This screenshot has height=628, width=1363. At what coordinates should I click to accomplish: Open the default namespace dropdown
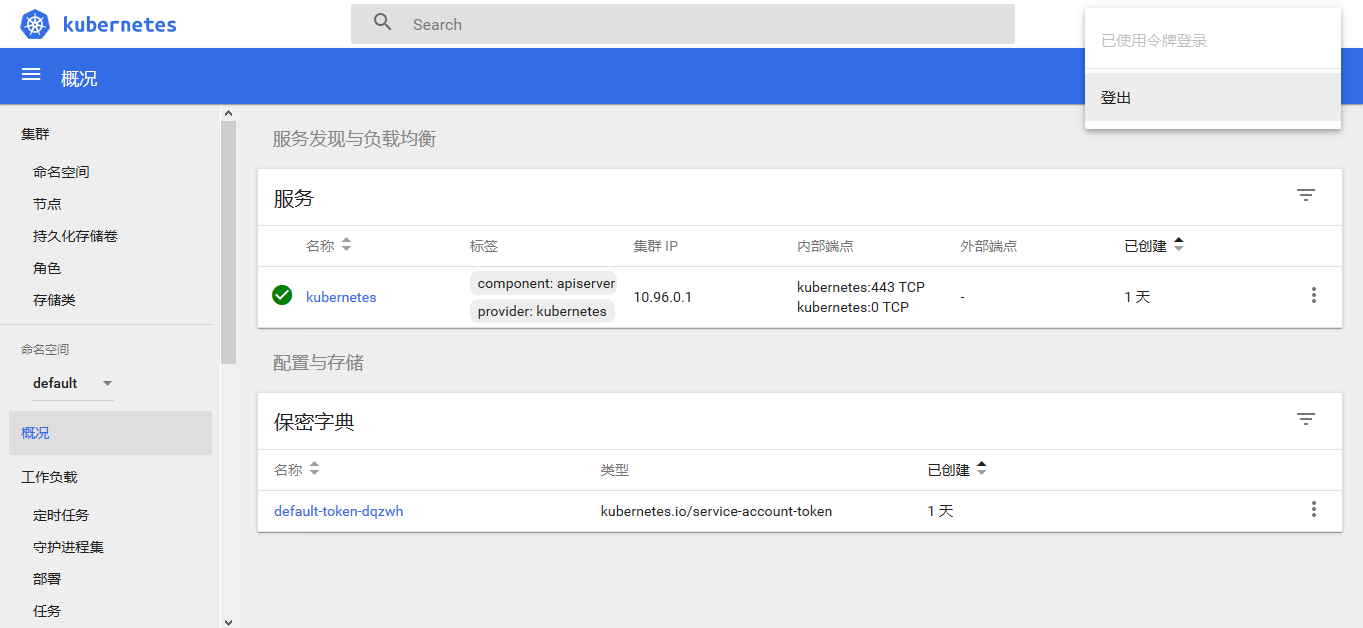pos(72,383)
